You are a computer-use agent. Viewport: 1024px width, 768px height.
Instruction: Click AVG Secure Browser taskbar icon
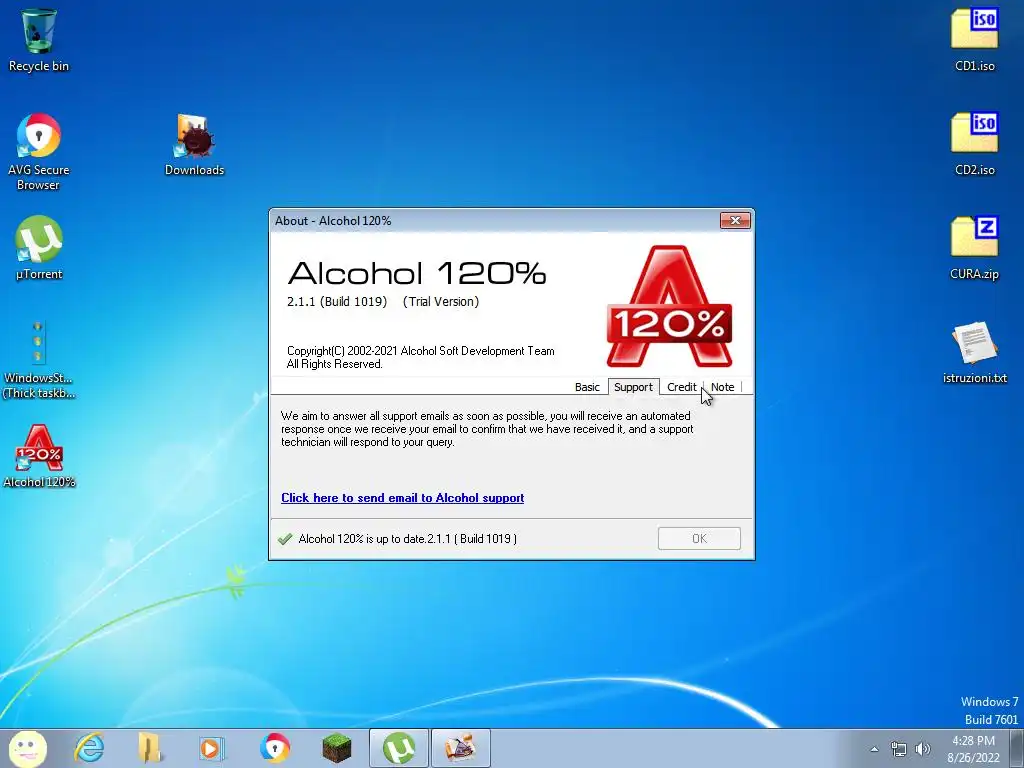(274, 748)
